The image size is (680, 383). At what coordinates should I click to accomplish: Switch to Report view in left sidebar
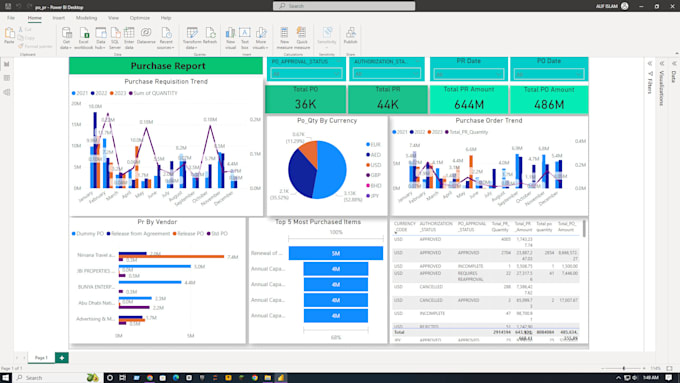[x=7, y=64]
